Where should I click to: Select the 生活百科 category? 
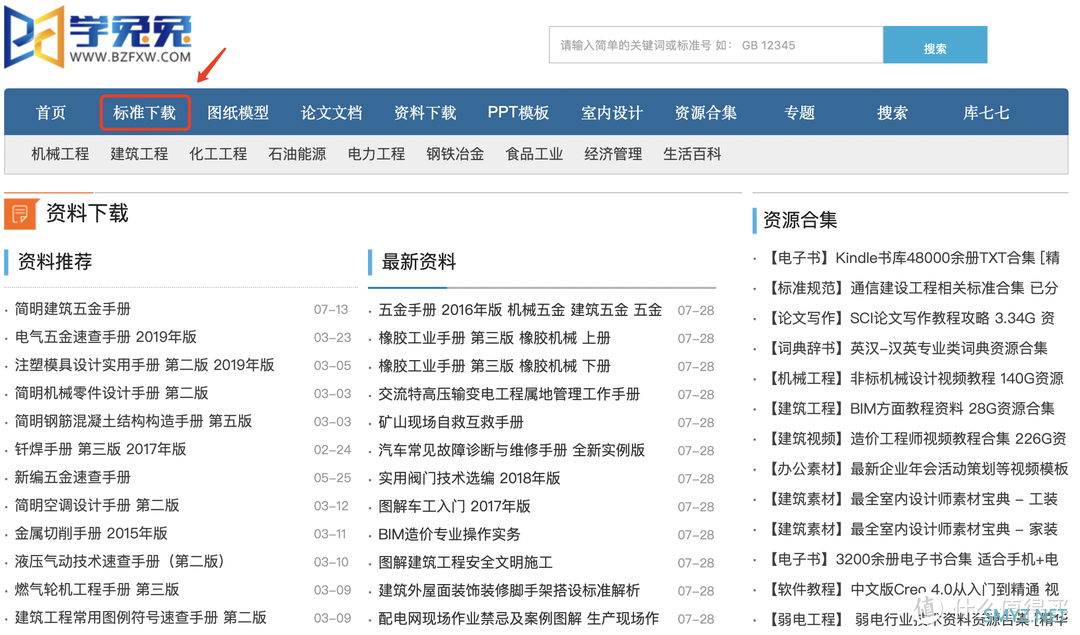click(692, 154)
